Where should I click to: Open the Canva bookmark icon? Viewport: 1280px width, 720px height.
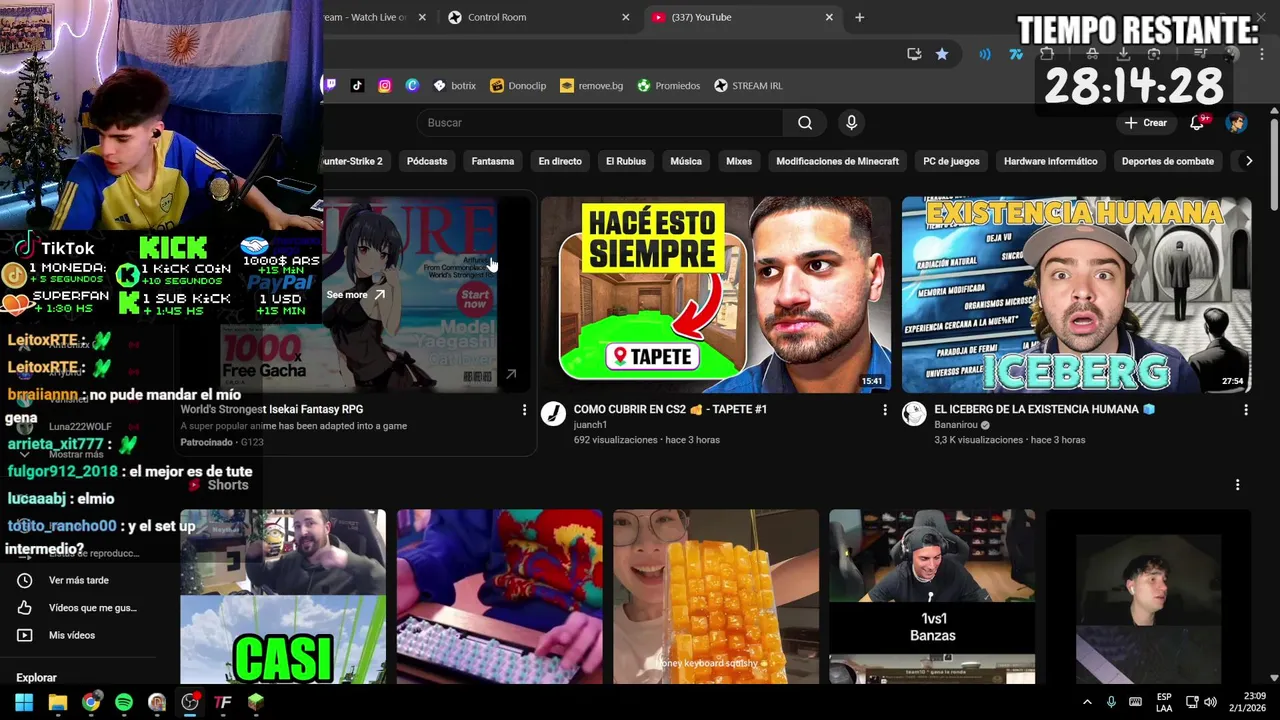tap(412, 85)
